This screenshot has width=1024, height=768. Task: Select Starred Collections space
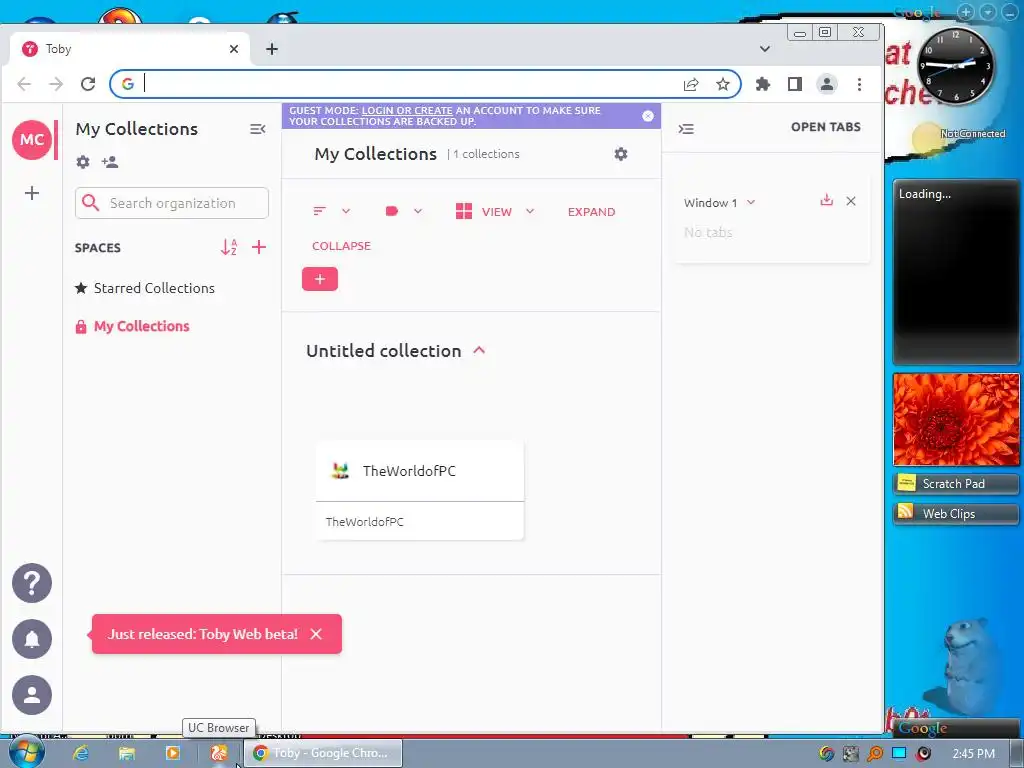[145, 288]
